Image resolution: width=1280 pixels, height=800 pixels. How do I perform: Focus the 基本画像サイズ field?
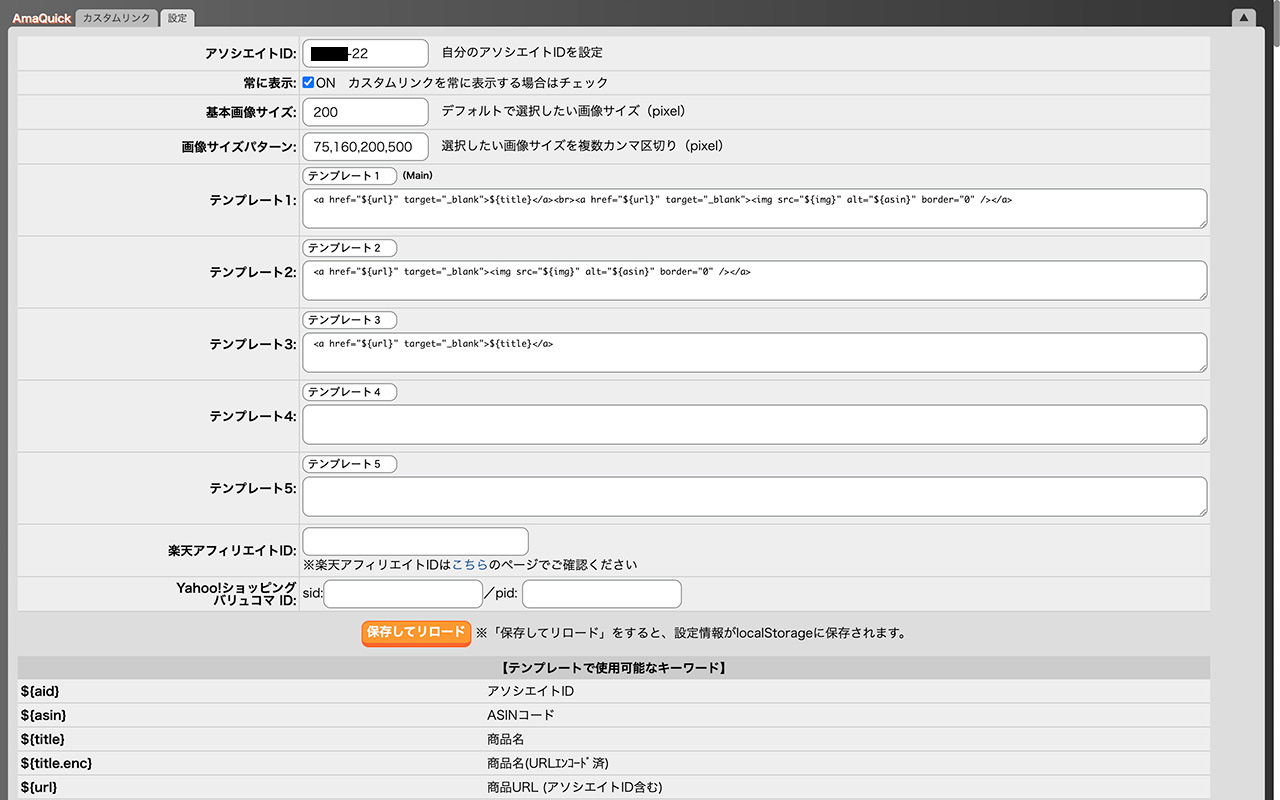pyautogui.click(x=365, y=112)
